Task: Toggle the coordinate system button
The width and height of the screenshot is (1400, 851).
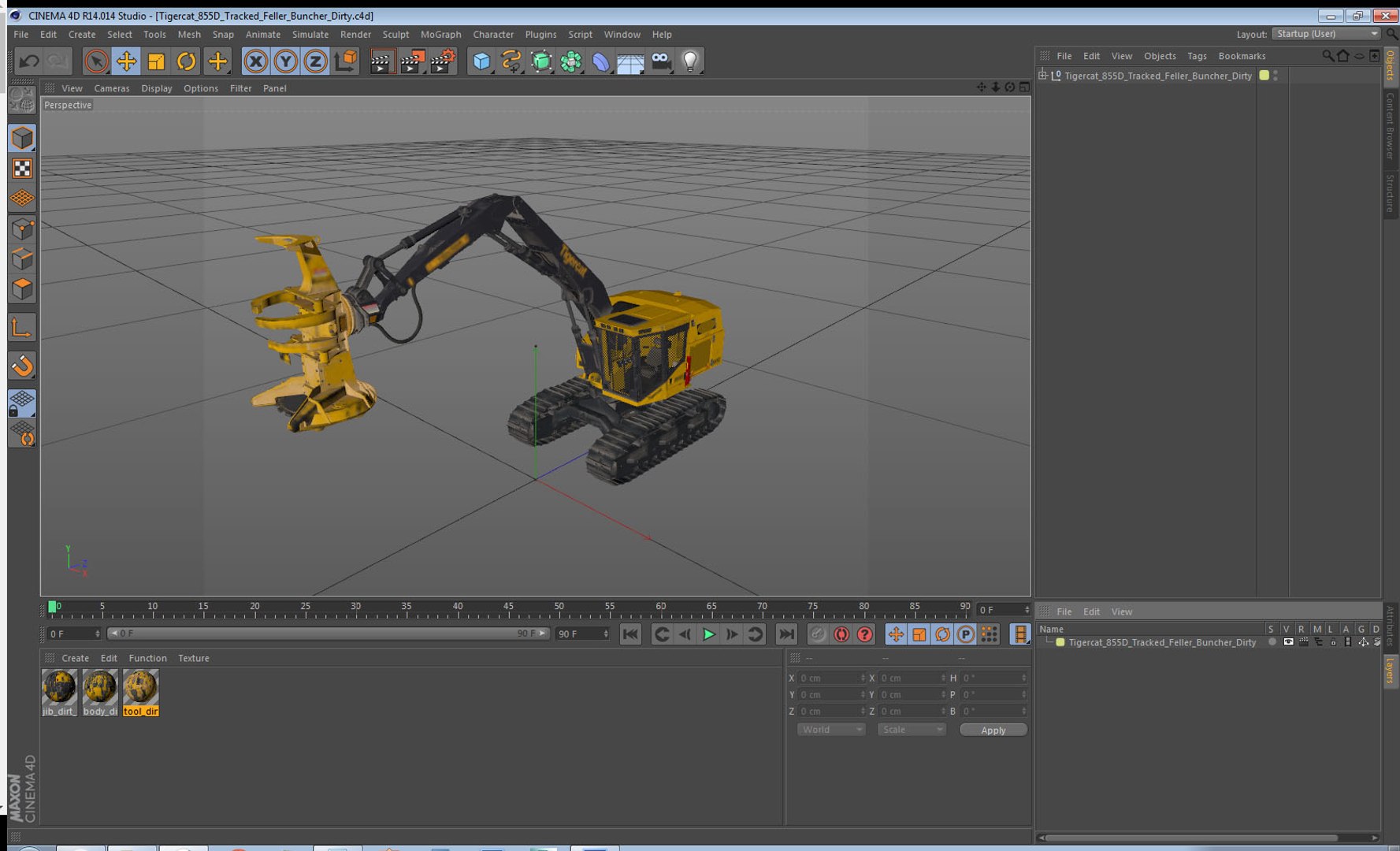Action: pos(345,61)
